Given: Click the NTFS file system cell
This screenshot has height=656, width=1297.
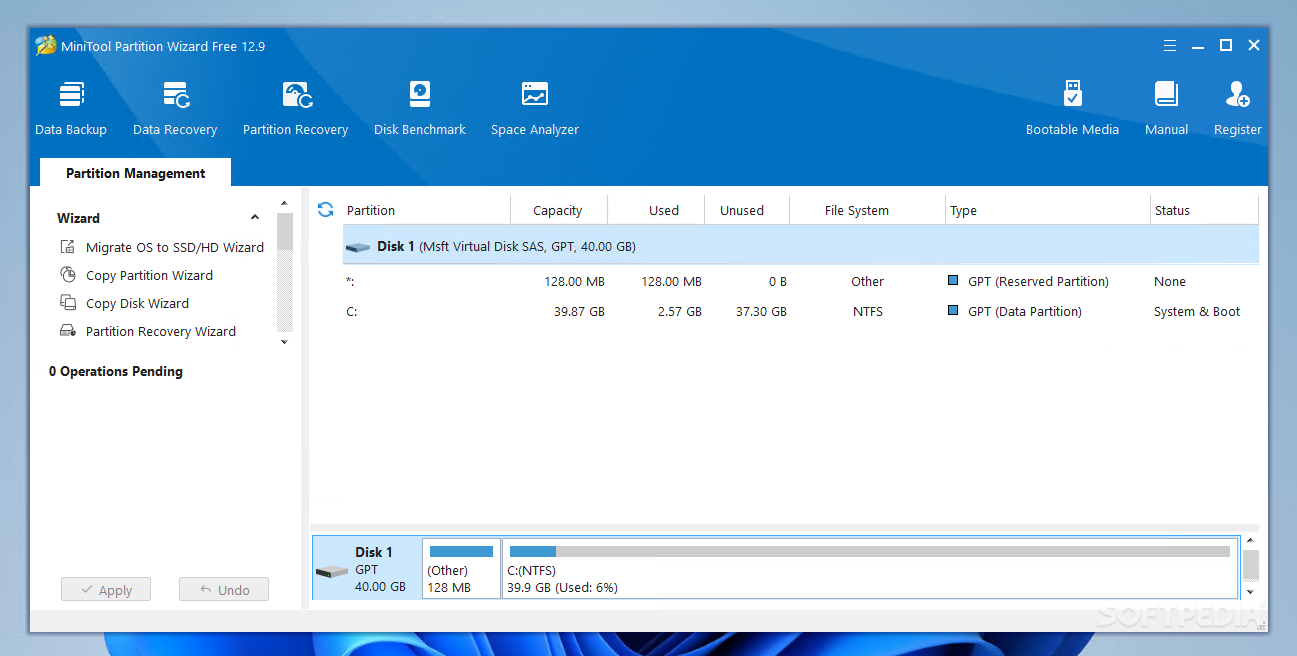Looking at the screenshot, I should pos(868,312).
